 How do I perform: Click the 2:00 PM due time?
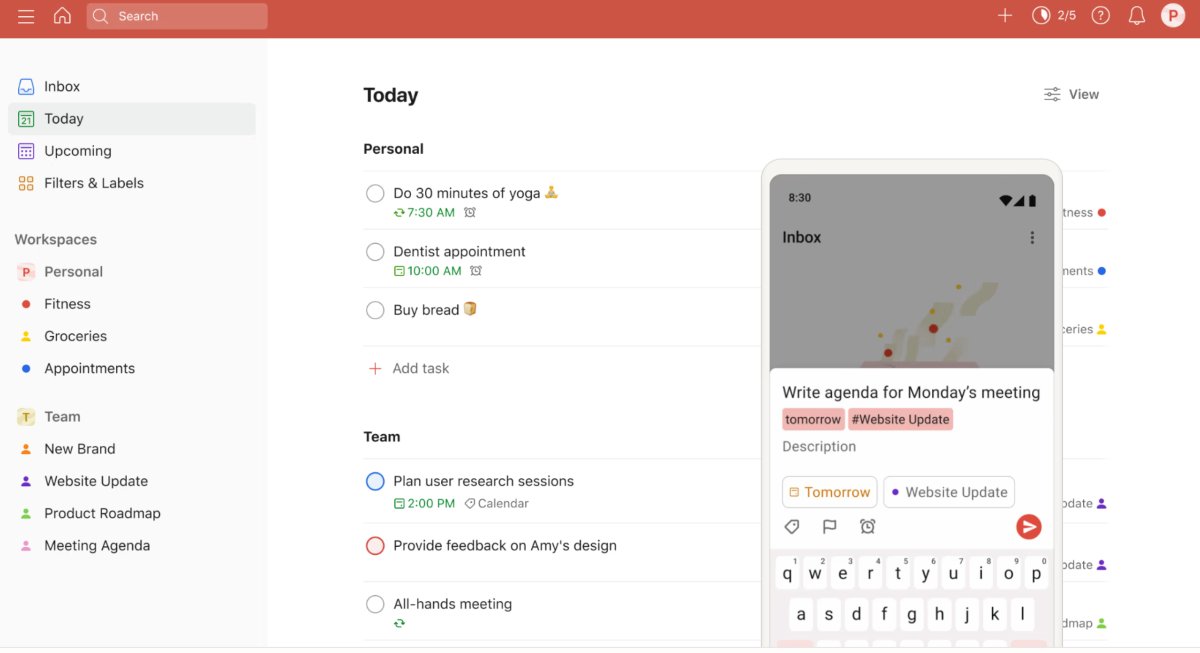point(424,503)
